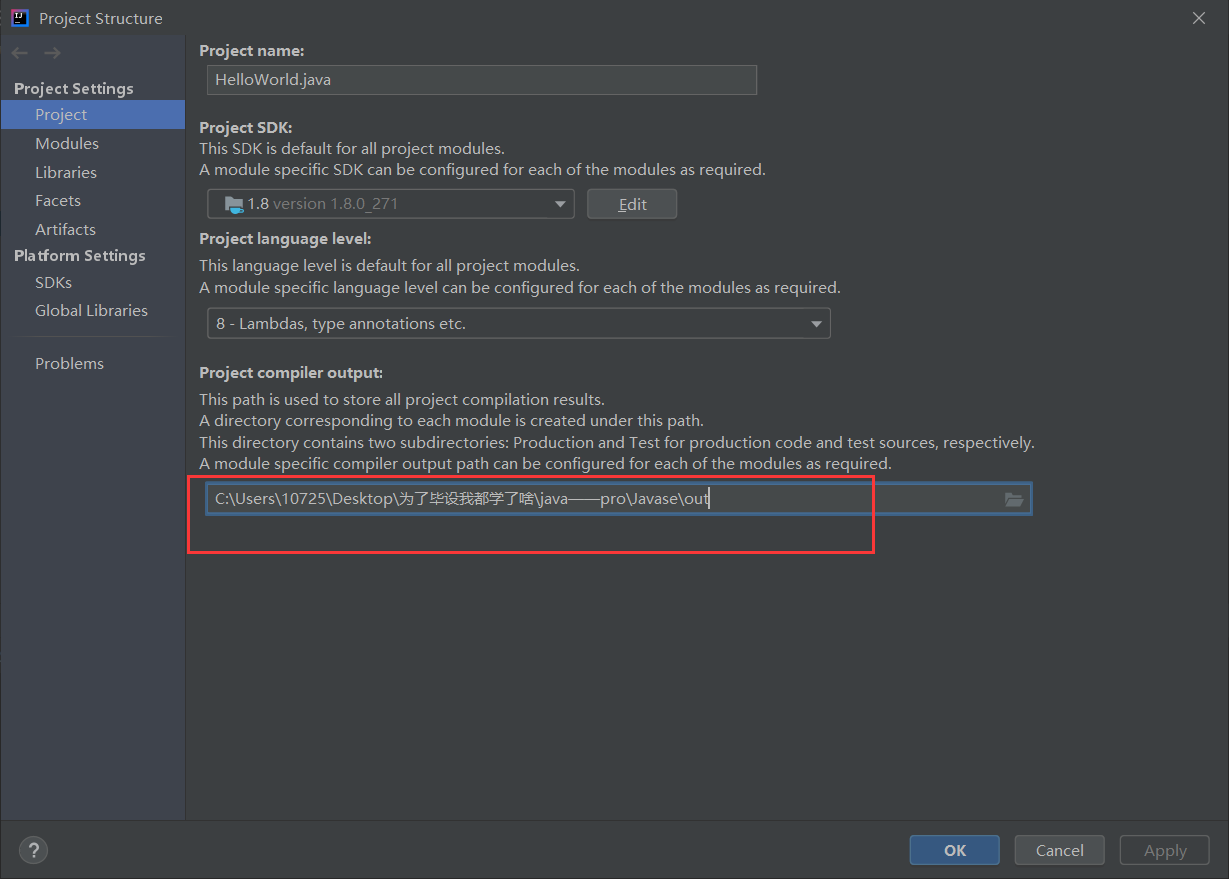The height and width of the screenshot is (879, 1229).
Task: Confirm with the OK button
Action: (955, 850)
